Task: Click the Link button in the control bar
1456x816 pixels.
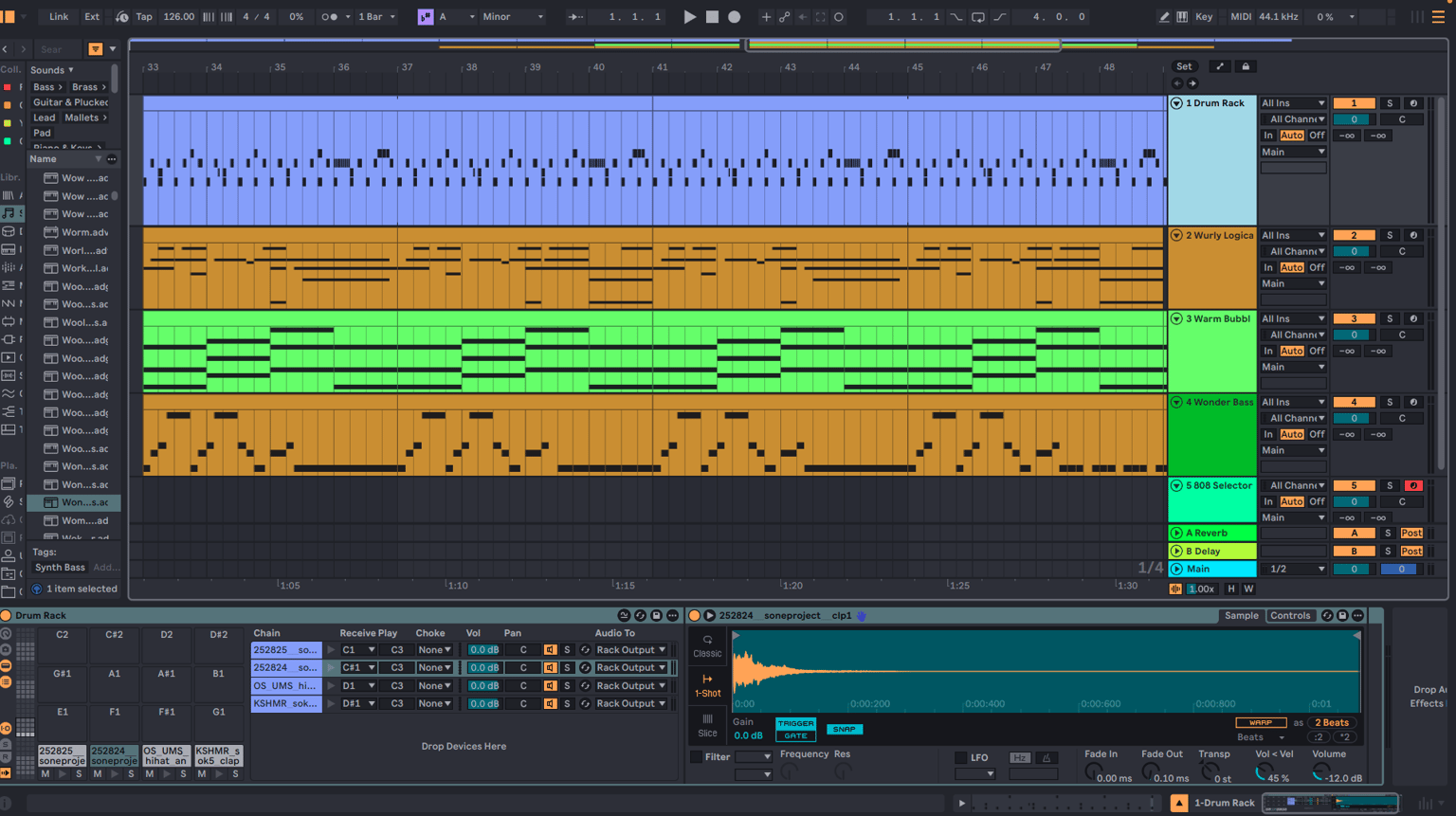Action: 59,17
